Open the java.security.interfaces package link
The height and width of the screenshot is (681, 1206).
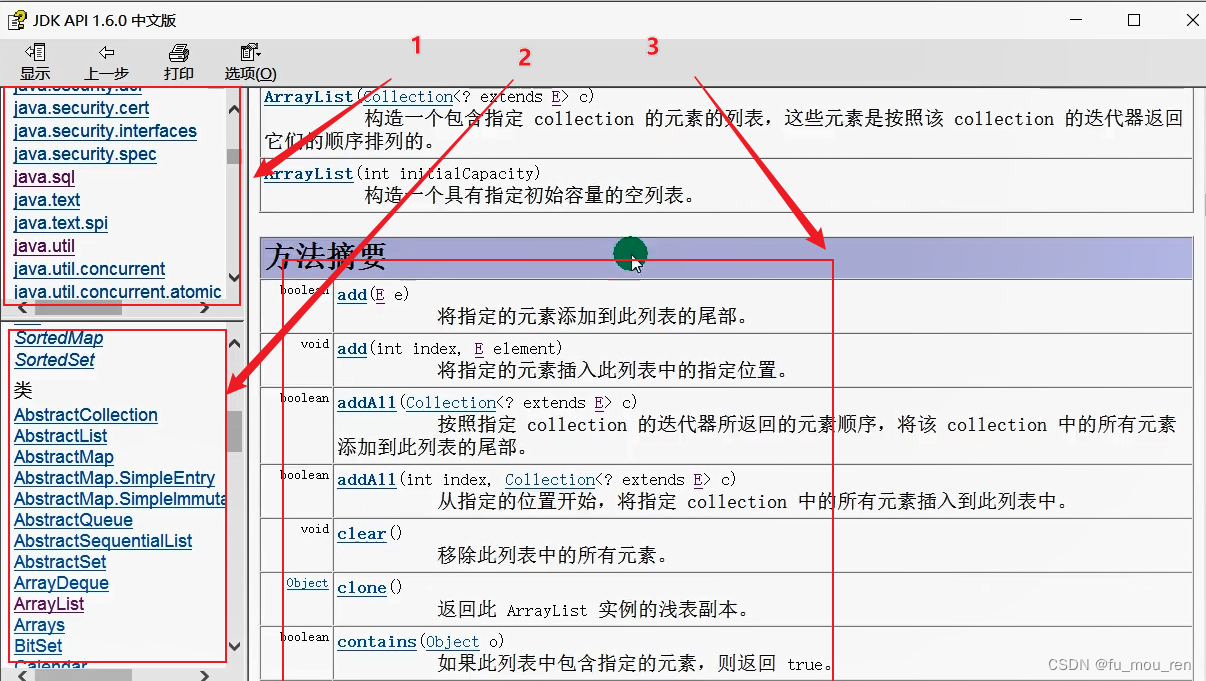[x=105, y=131]
